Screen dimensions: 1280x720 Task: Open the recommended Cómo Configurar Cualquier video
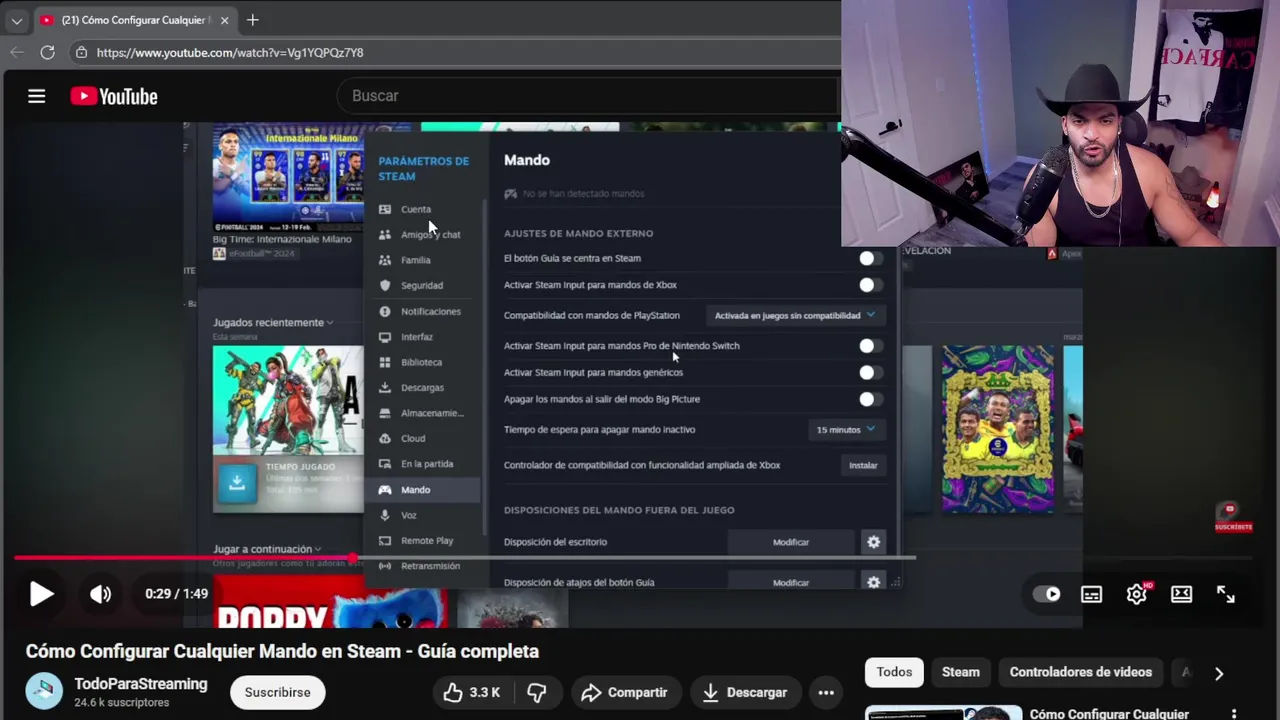pyautogui.click(x=1109, y=714)
